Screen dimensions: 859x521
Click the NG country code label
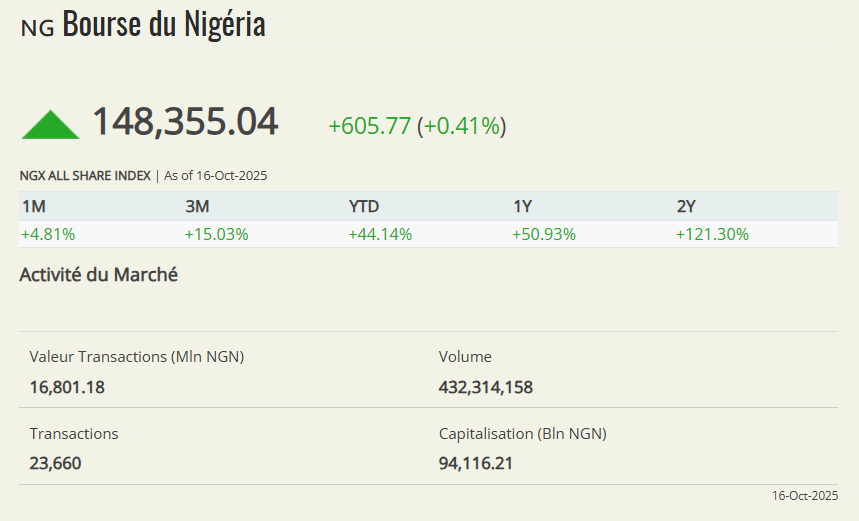[x=37, y=28]
